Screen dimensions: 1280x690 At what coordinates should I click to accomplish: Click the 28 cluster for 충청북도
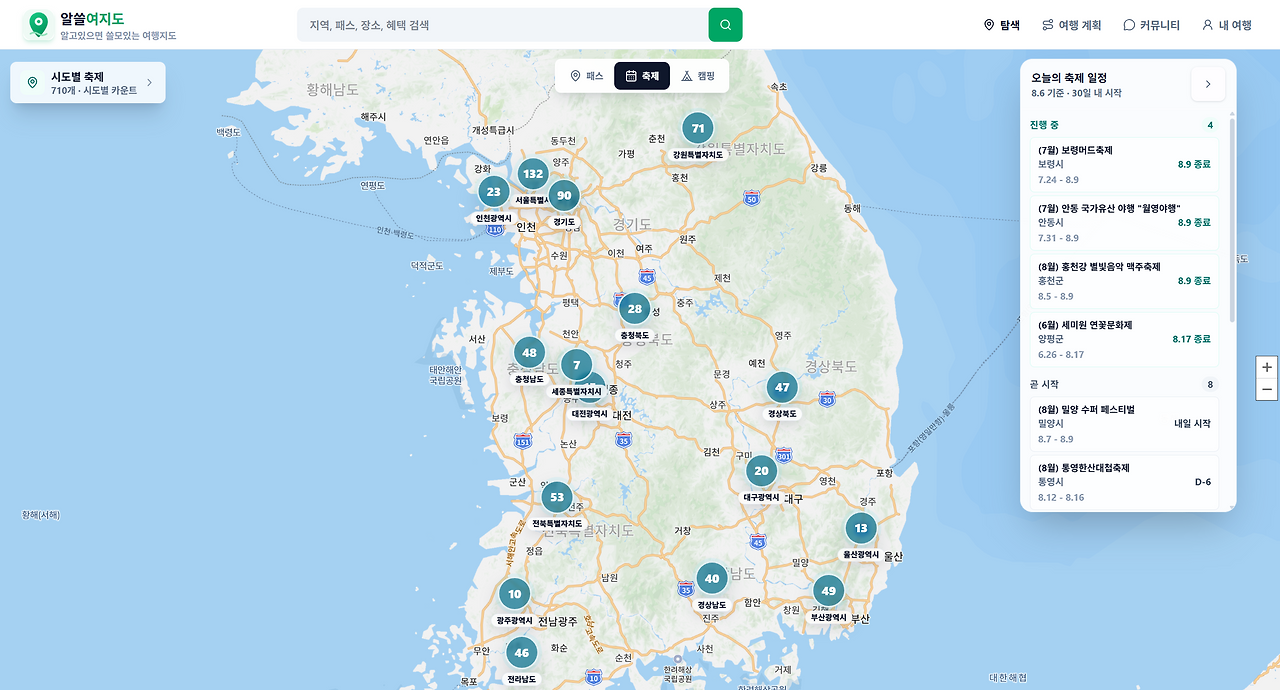click(635, 309)
